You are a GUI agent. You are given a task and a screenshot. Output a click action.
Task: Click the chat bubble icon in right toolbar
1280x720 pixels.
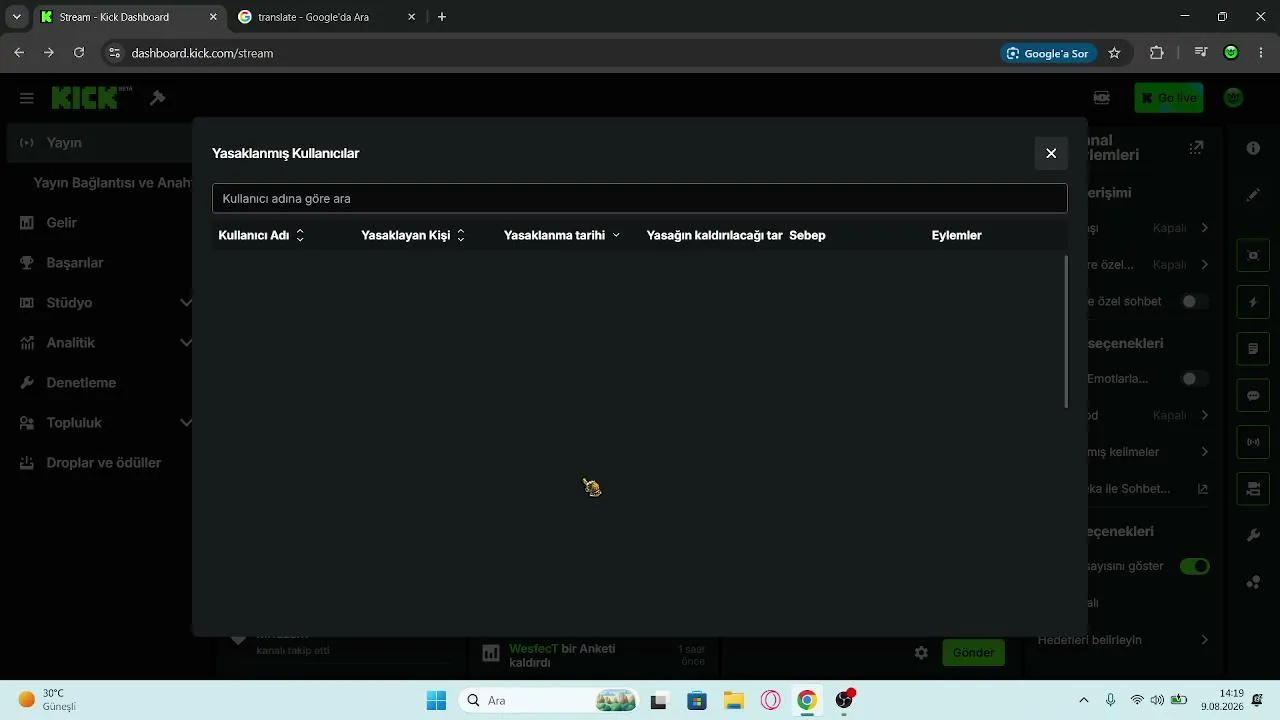tap(1253, 396)
